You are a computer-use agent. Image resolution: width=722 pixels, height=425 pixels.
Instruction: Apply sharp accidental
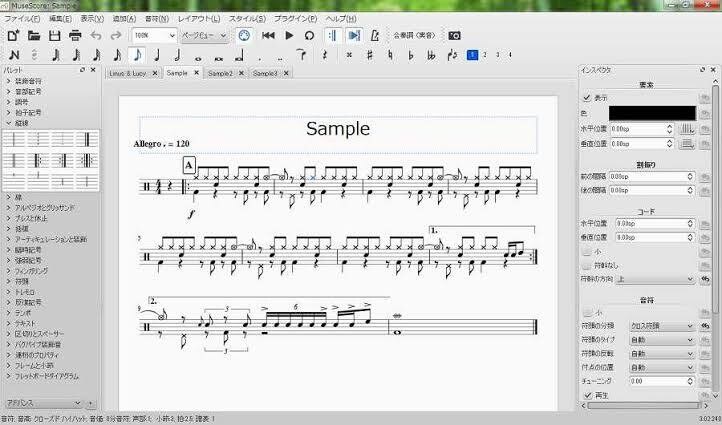coord(369,55)
